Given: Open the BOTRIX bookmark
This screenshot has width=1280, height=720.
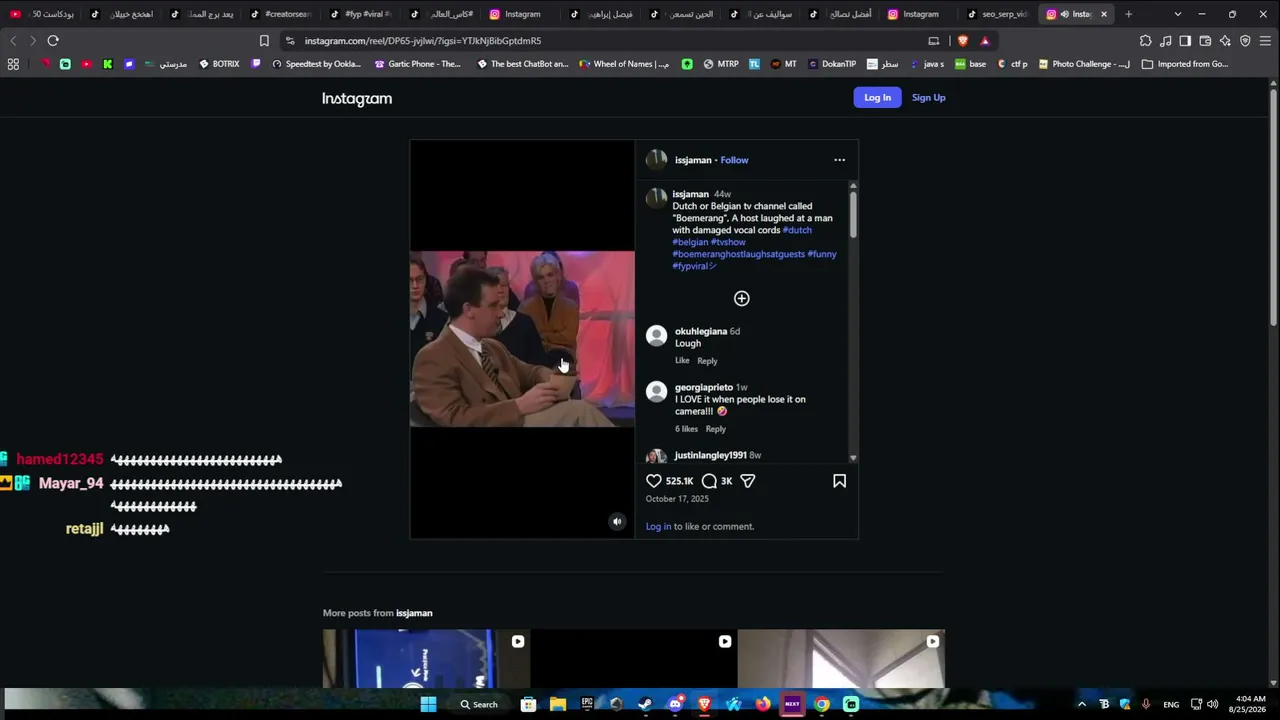Looking at the screenshot, I should (x=219, y=64).
